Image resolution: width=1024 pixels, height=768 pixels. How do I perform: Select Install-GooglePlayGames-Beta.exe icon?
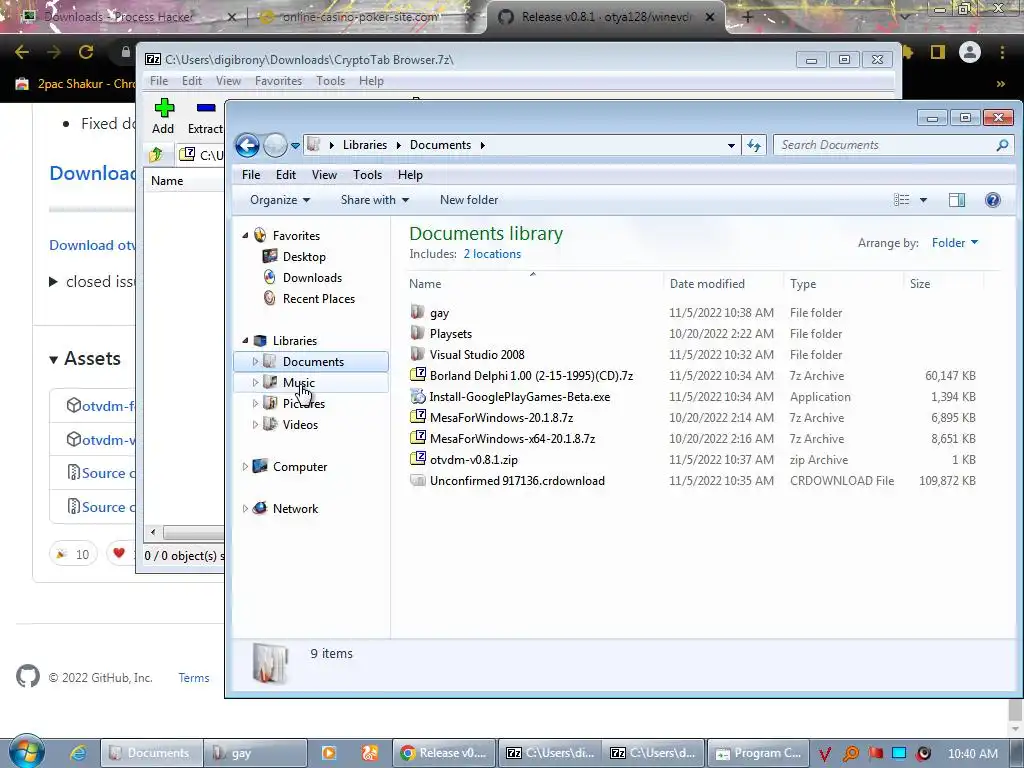[417, 396]
